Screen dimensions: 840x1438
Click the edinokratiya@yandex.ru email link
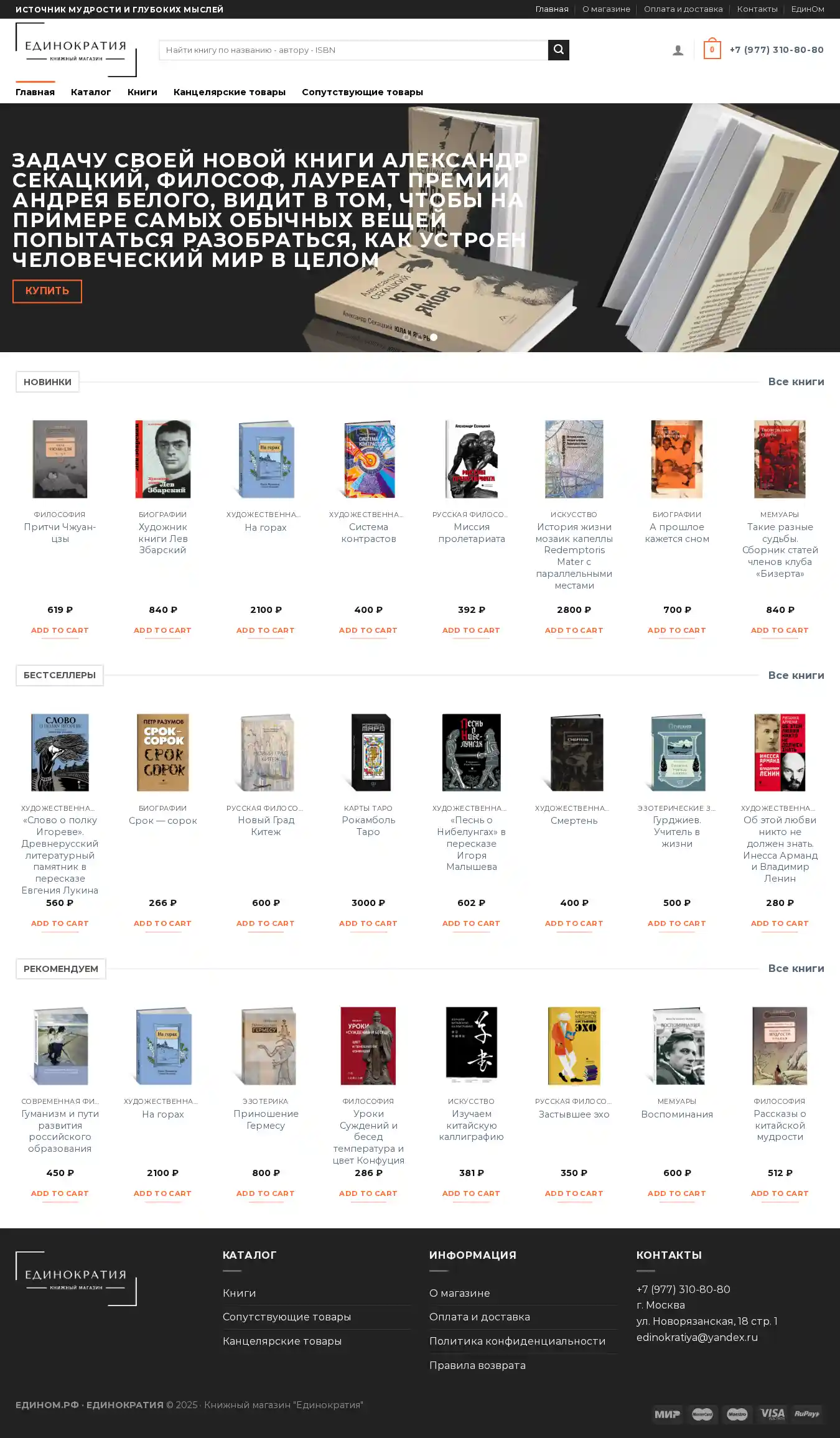pos(697,1337)
